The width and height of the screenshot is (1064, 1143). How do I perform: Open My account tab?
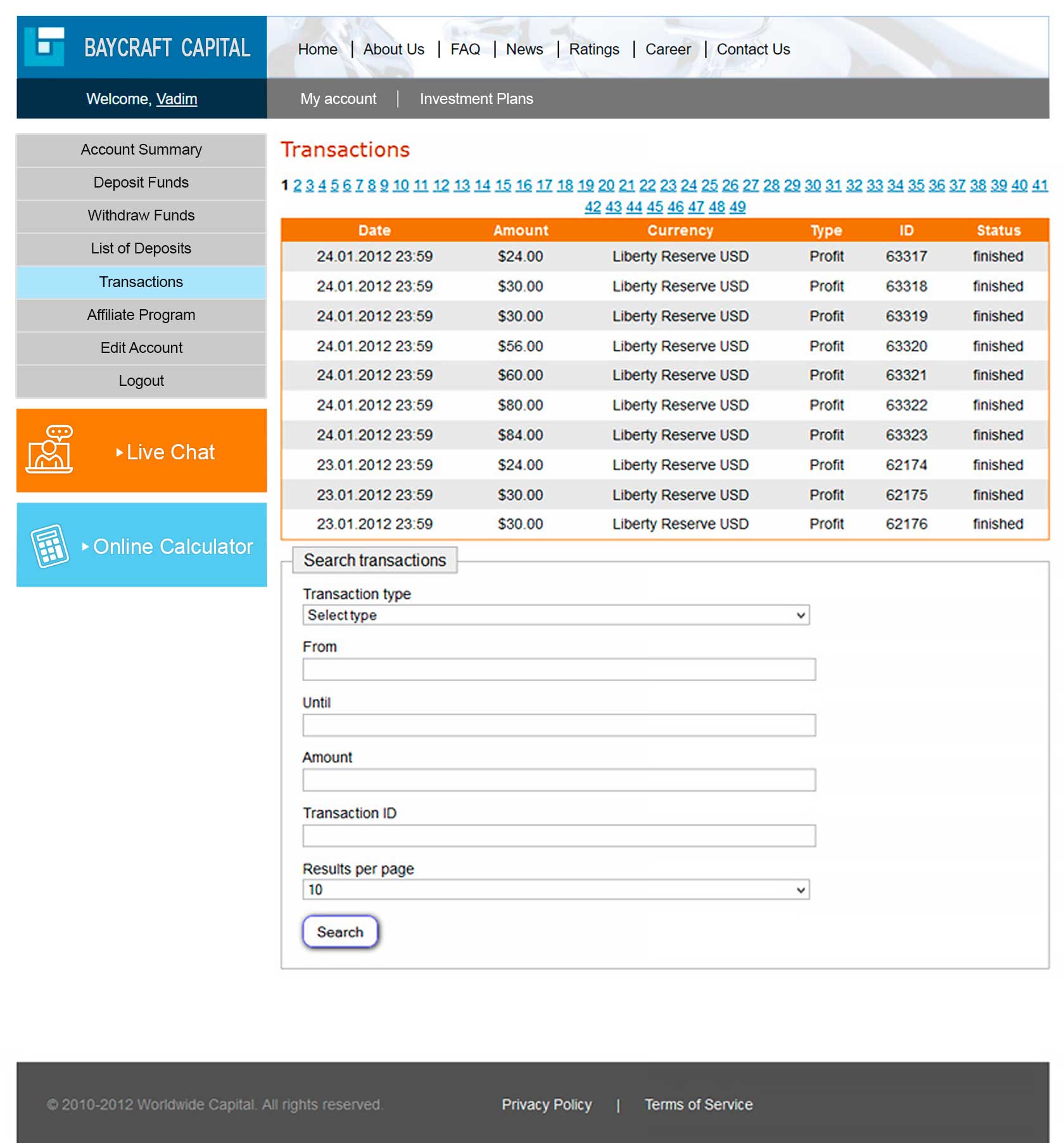[x=338, y=99]
